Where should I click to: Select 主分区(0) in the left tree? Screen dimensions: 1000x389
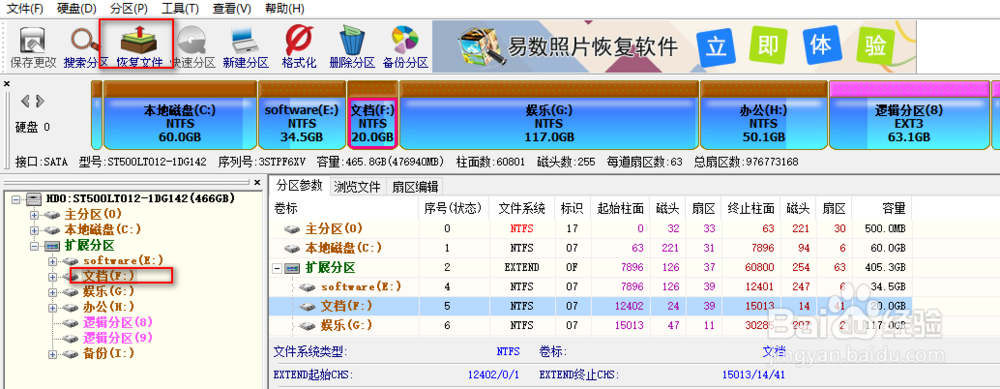click(x=92, y=214)
